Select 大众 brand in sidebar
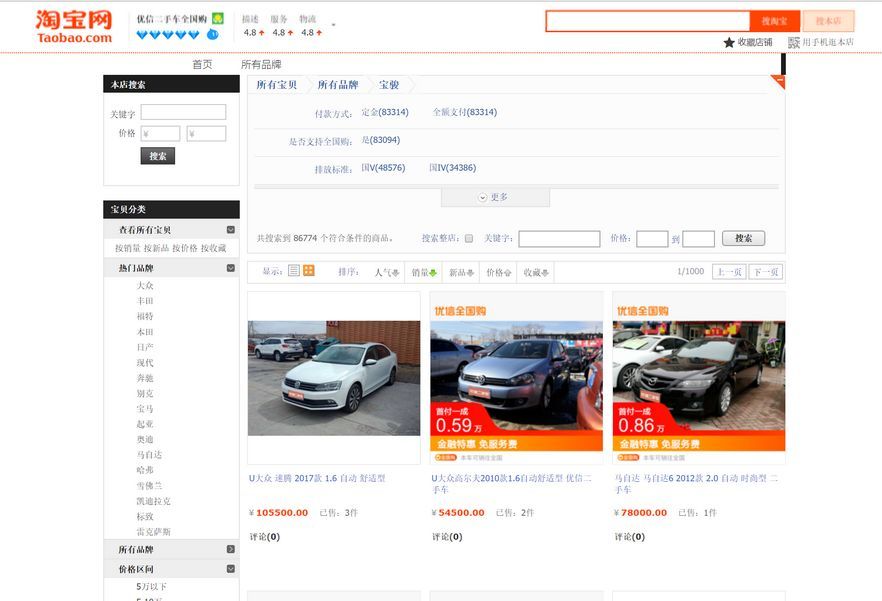882x601 pixels. [x=145, y=285]
